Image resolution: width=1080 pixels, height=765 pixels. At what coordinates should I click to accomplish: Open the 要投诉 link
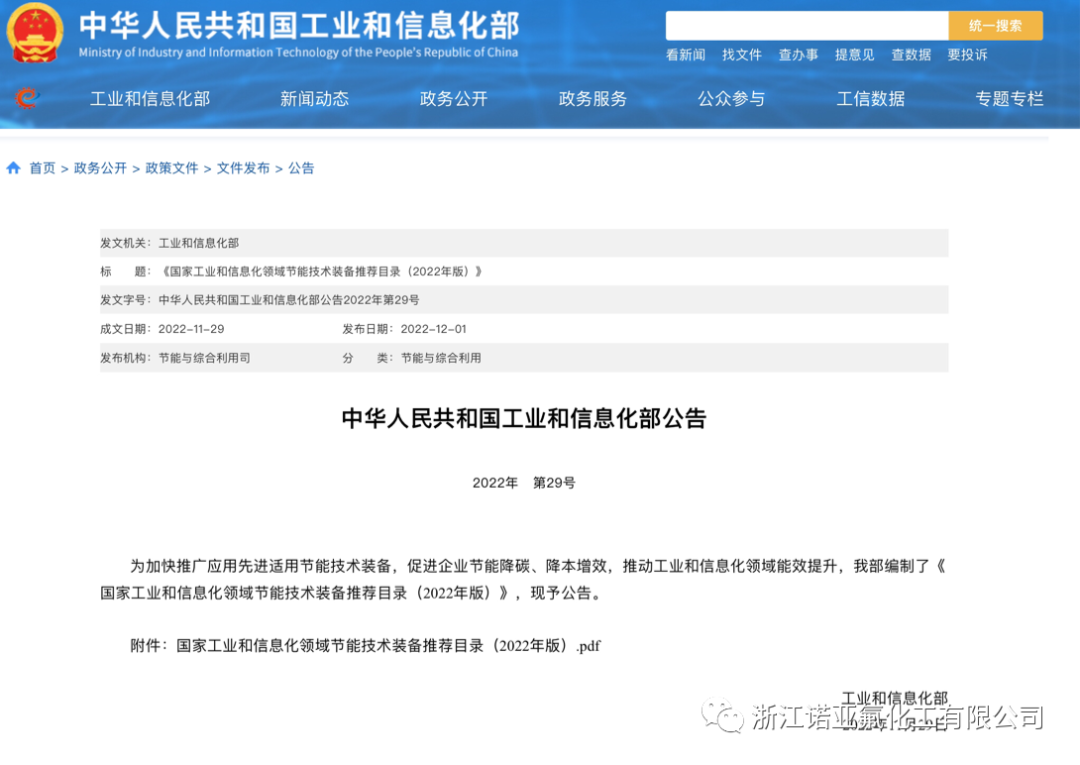[x=966, y=55]
